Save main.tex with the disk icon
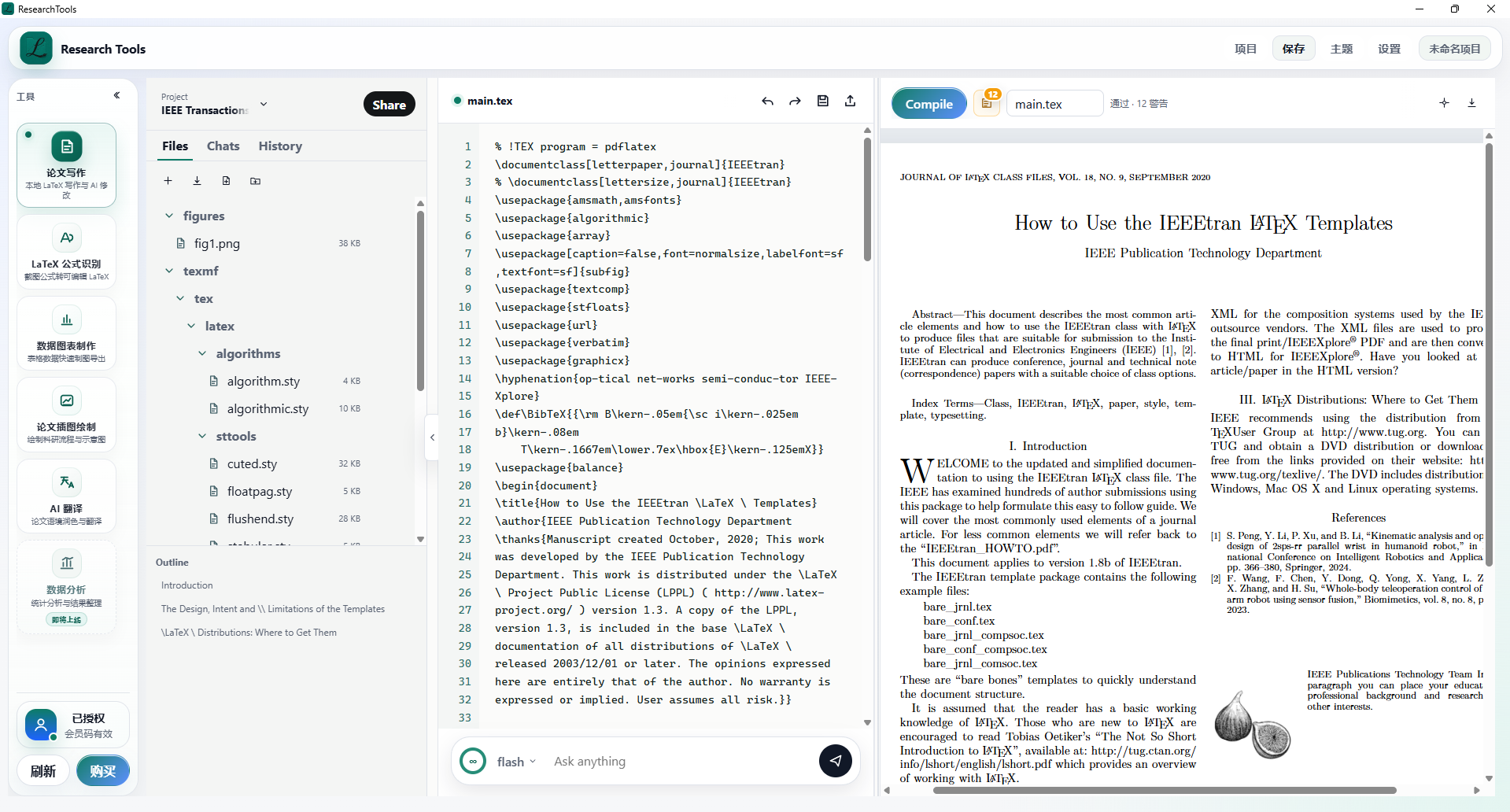This screenshot has height=812, width=1510. coord(822,101)
